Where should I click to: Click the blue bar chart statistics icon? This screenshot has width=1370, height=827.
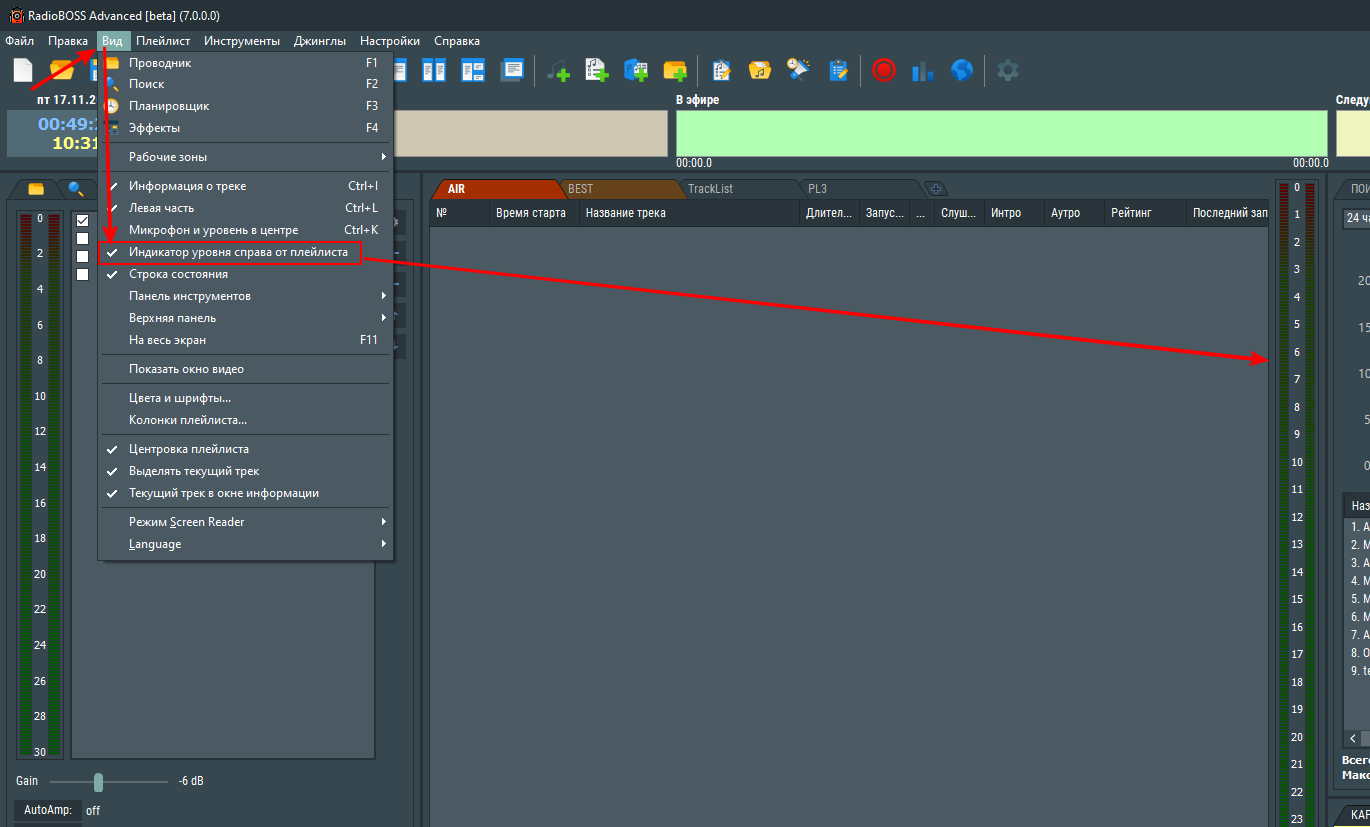[923, 71]
